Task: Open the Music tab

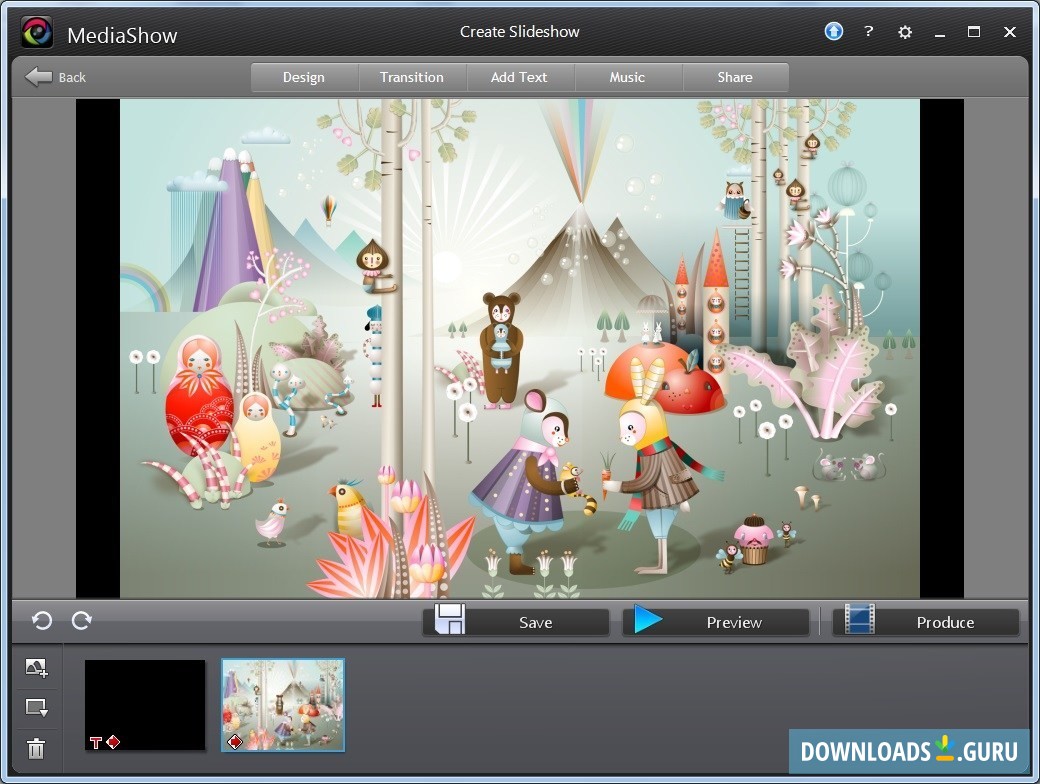Action: pyautogui.click(x=628, y=77)
